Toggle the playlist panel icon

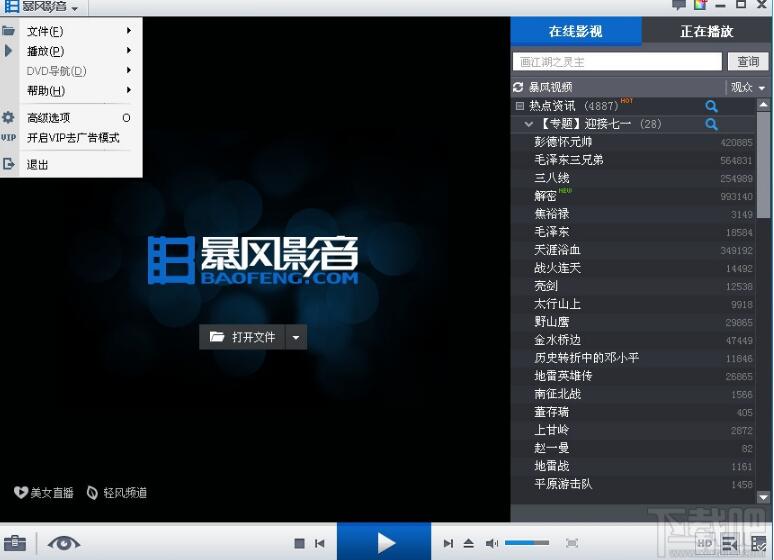tap(729, 543)
